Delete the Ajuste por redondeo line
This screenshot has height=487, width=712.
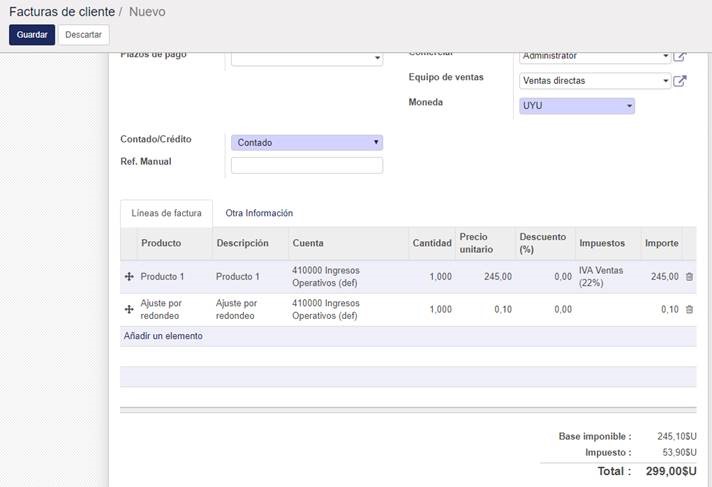[x=689, y=309]
